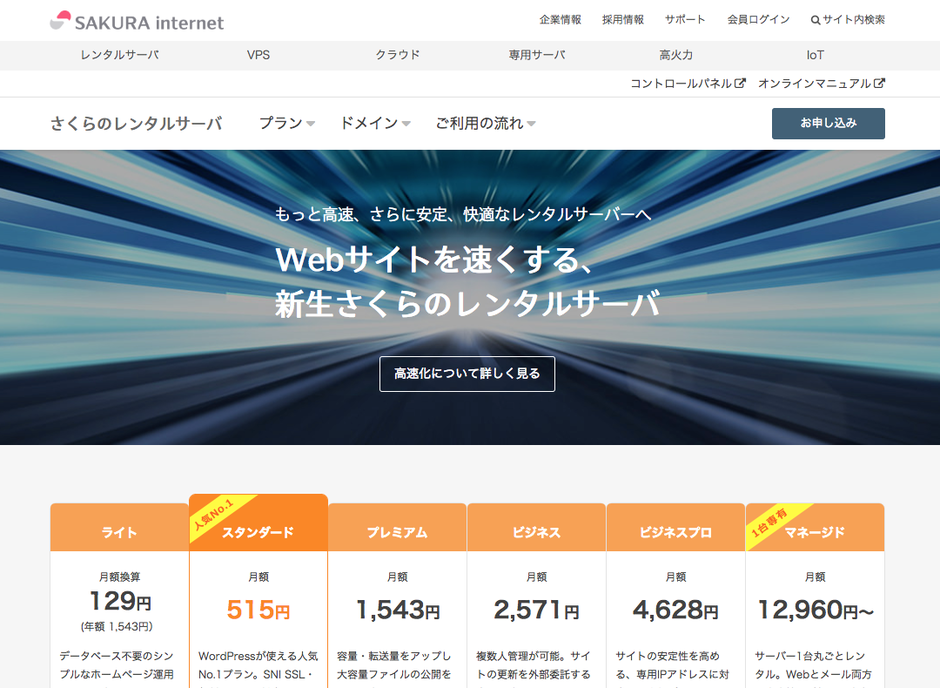The height and width of the screenshot is (688, 940).
Task: Switch to the 専用サーバ section
Action: tap(537, 56)
